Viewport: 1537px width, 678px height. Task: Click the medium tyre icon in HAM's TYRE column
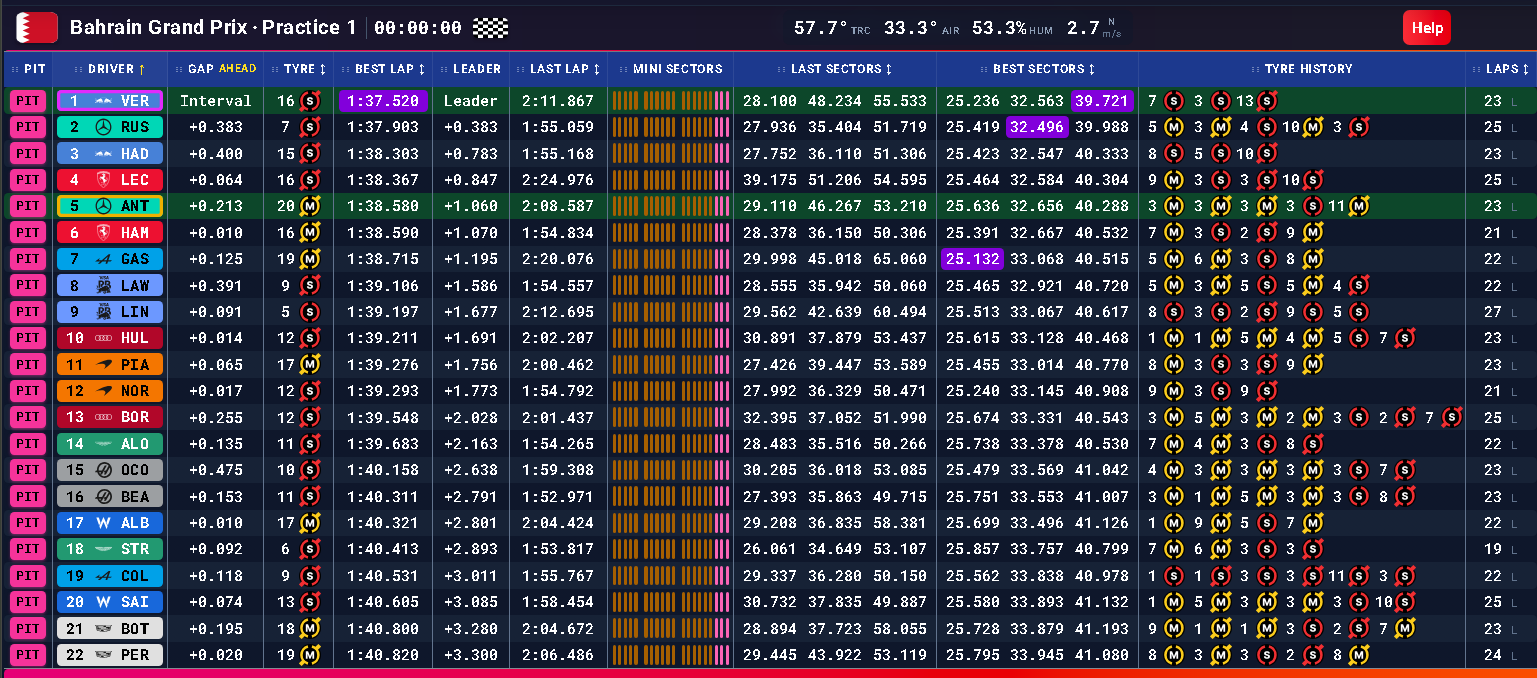(x=310, y=232)
